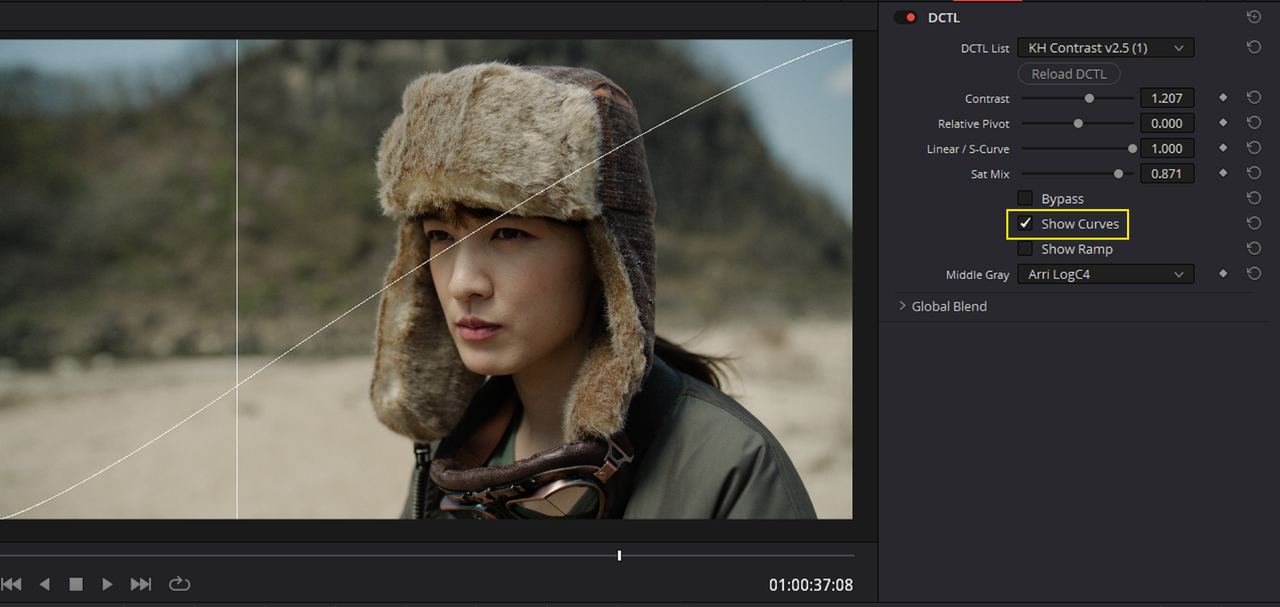Disable the DCTL effect with the red switch
This screenshot has height=607, width=1280.
pyautogui.click(x=906, y=17)
